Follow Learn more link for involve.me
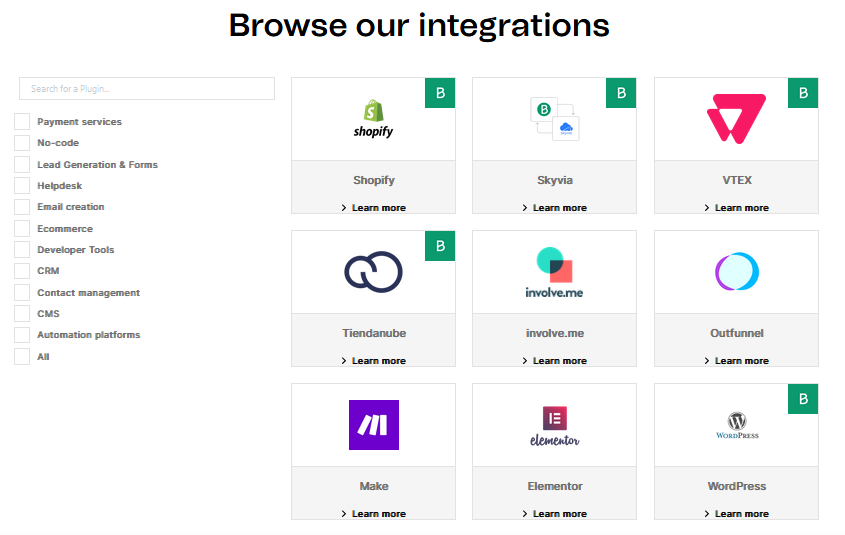This screenshot has height=535, width=845. (x=555, y=361)
